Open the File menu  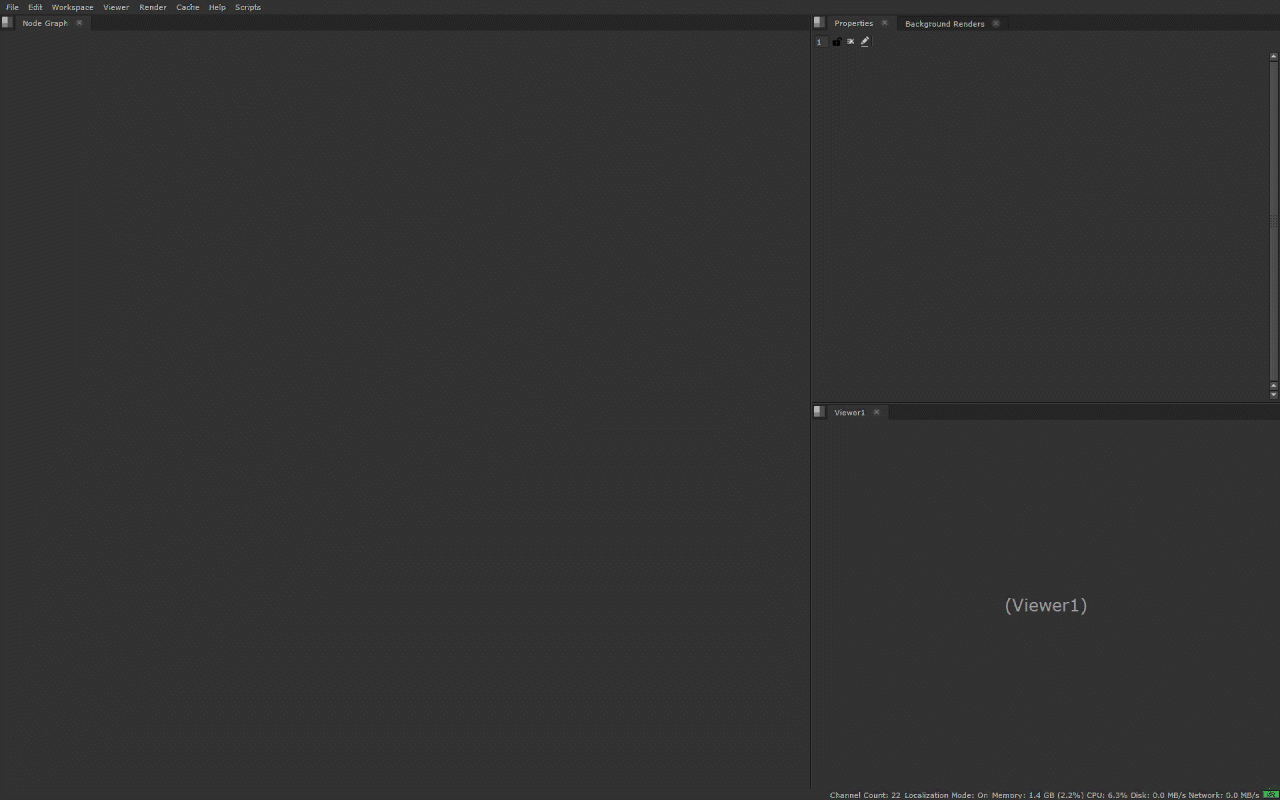12,7
